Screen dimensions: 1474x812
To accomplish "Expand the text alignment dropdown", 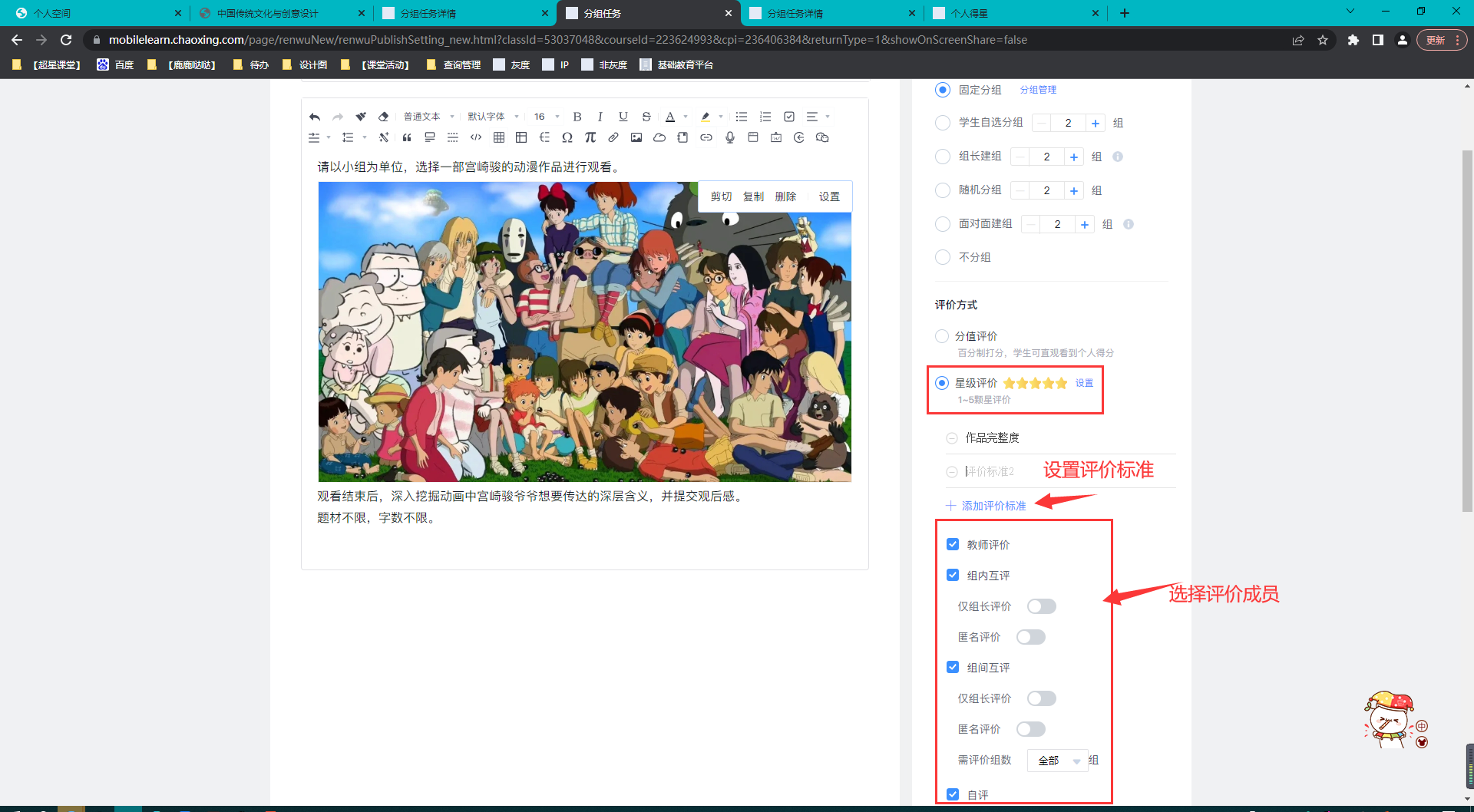I will 818,117.
